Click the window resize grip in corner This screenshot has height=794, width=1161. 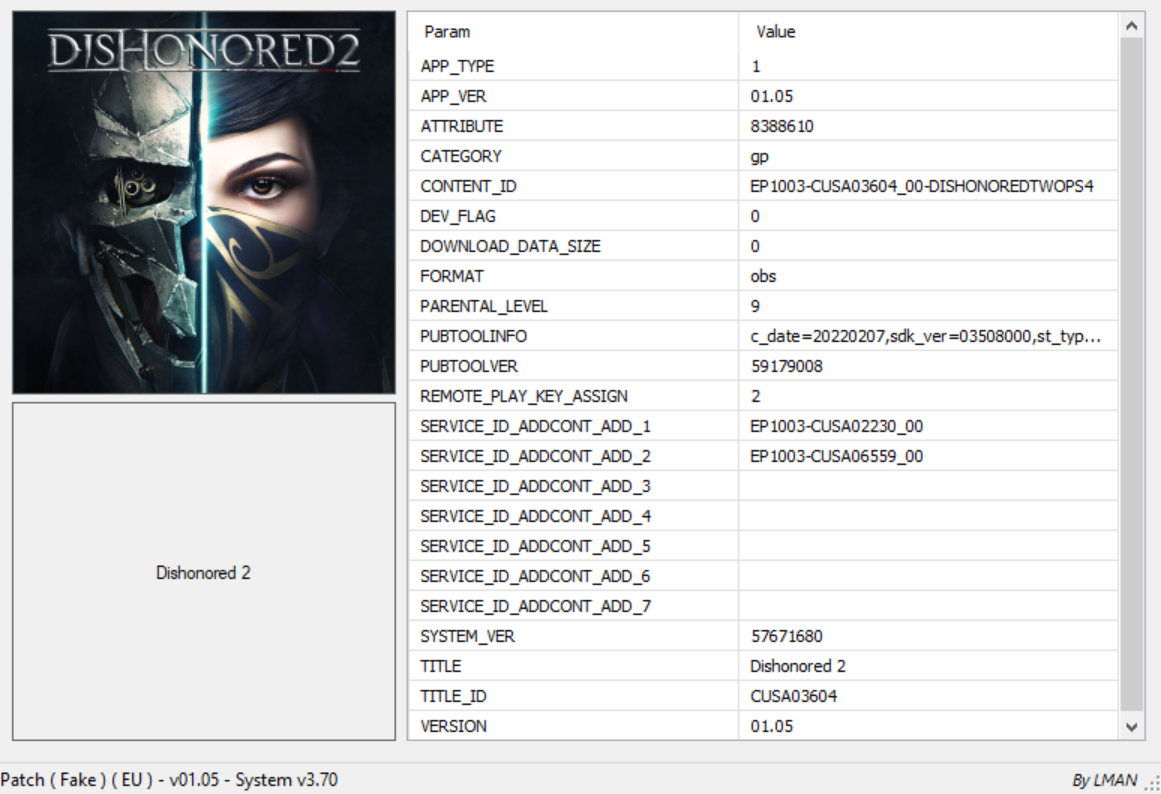point(1153,784)
